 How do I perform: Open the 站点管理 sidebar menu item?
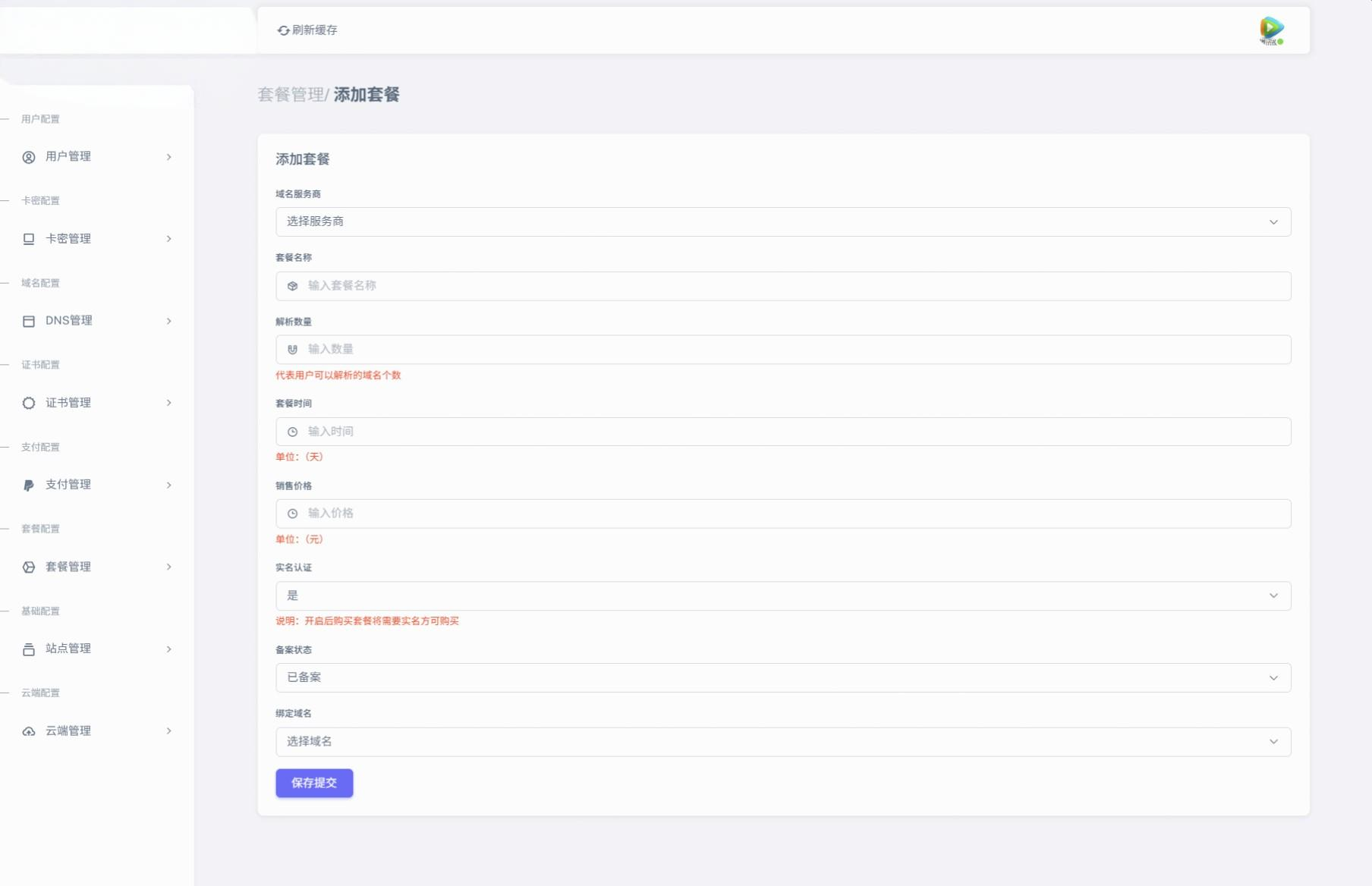pos(68,649)
